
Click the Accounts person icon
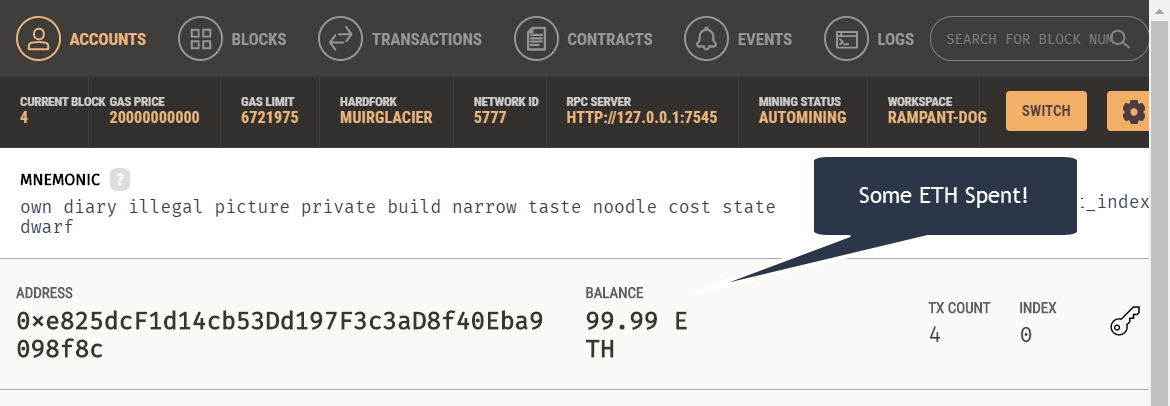click(39, 39)
